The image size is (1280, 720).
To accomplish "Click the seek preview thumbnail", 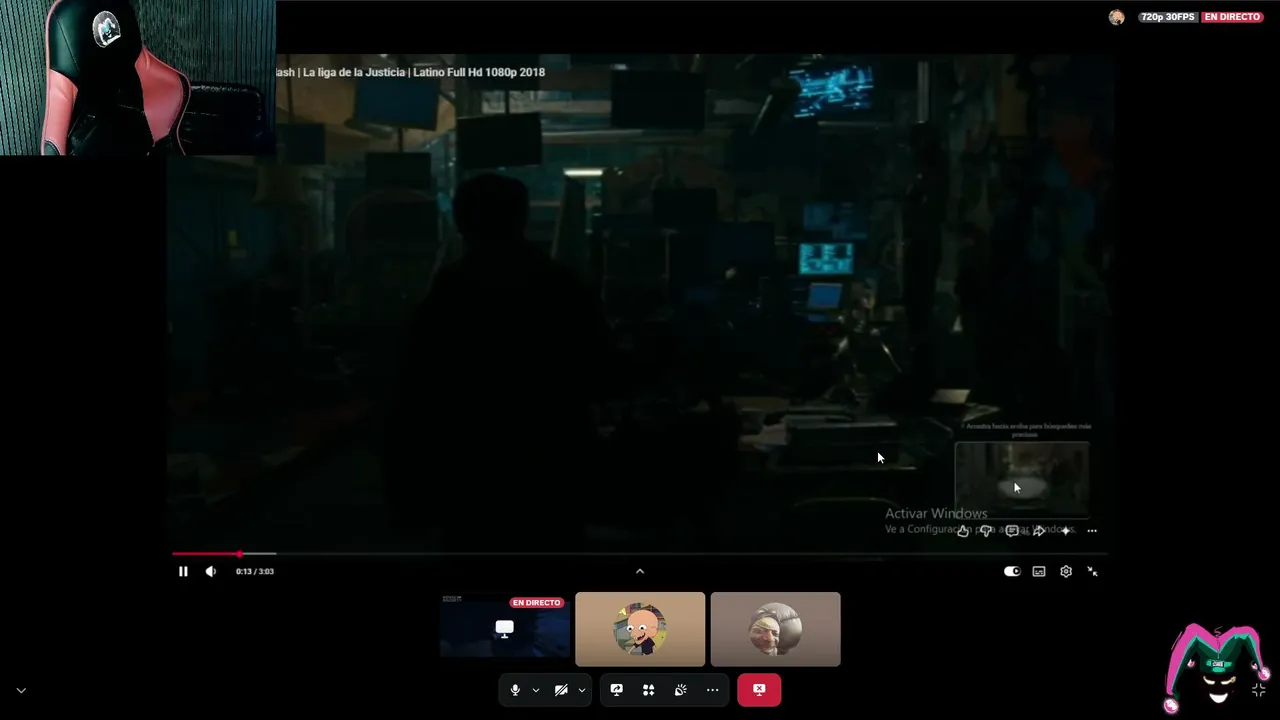I will point(1022,479).
